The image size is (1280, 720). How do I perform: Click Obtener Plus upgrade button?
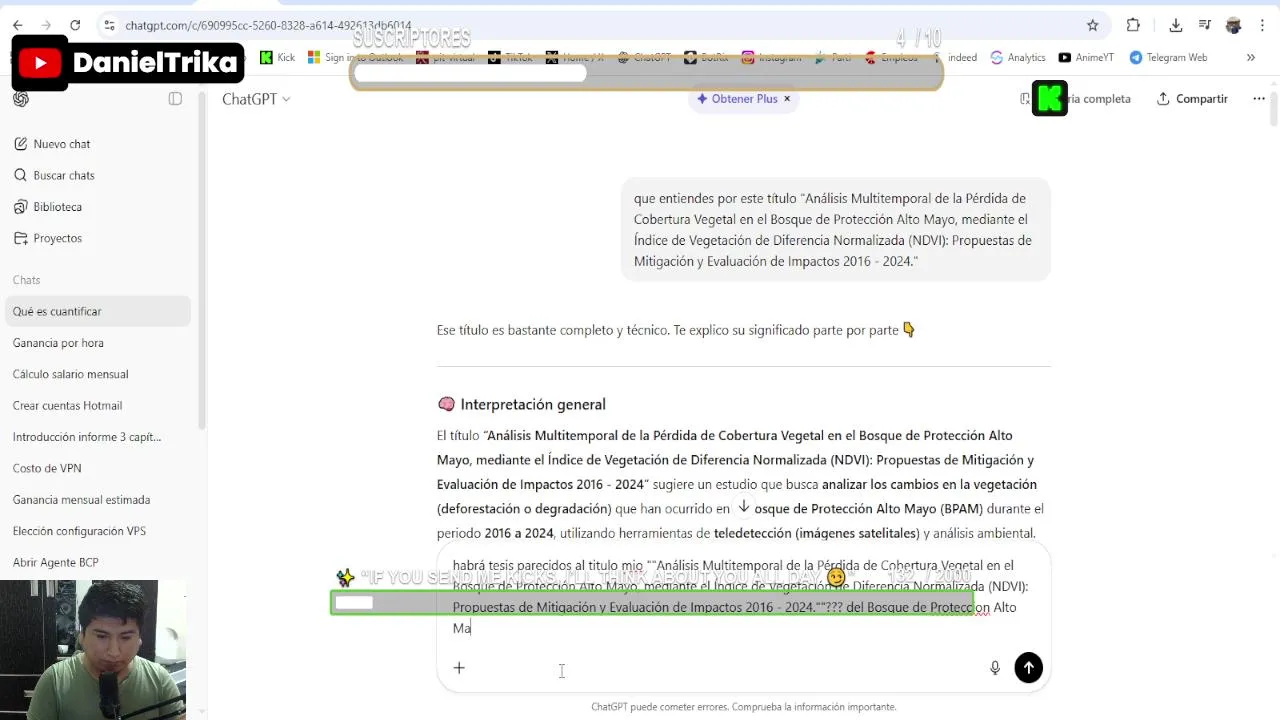coord(737,99)
